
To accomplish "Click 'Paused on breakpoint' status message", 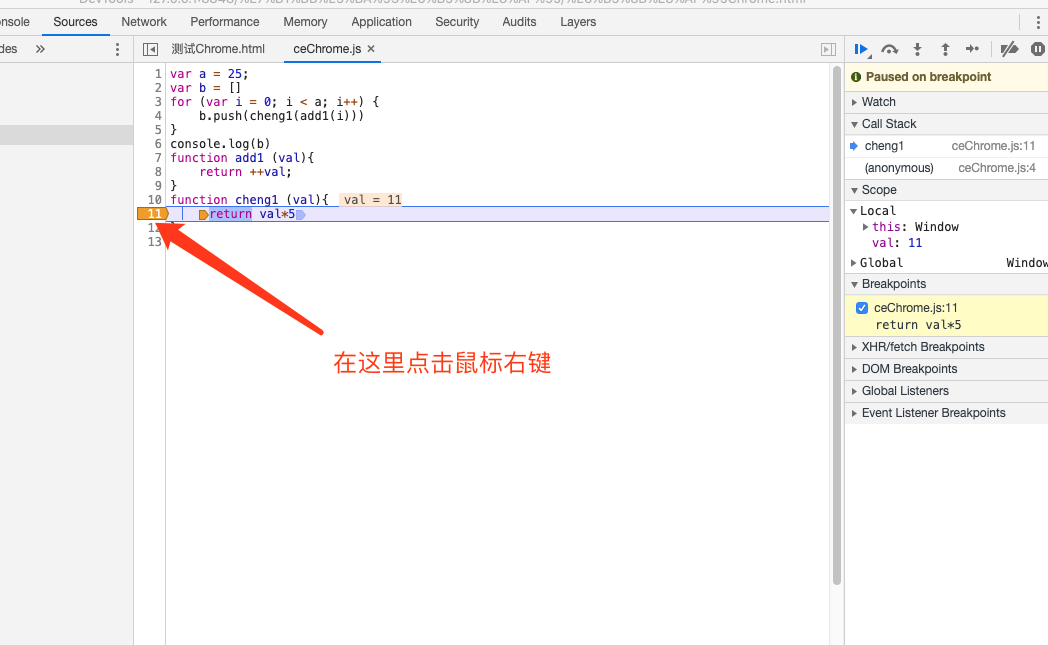I will 928,77.
